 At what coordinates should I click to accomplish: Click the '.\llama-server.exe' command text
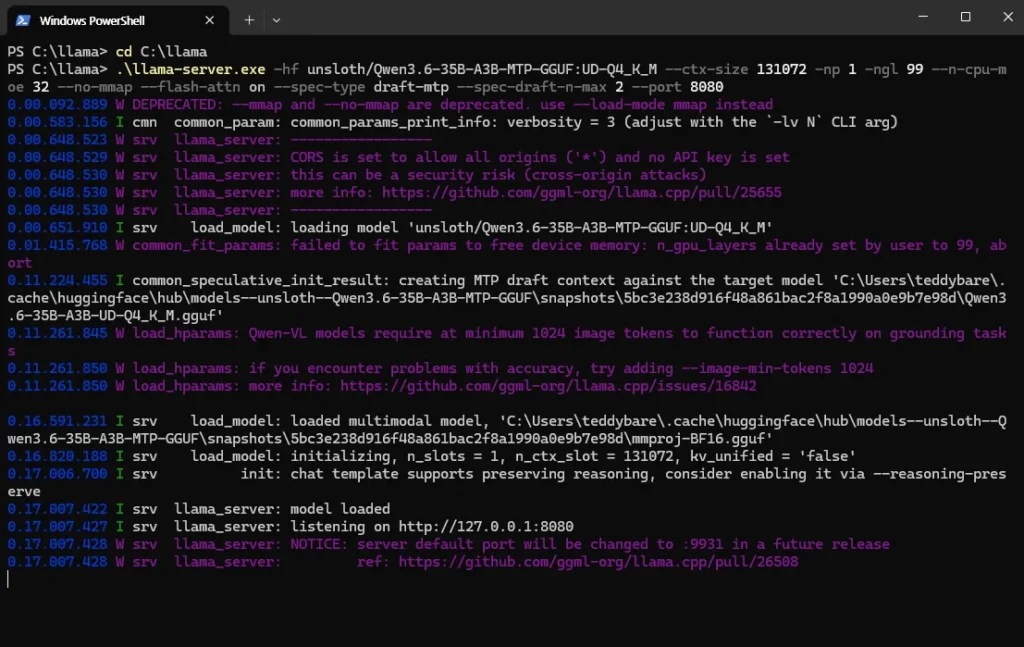point(191,69)
